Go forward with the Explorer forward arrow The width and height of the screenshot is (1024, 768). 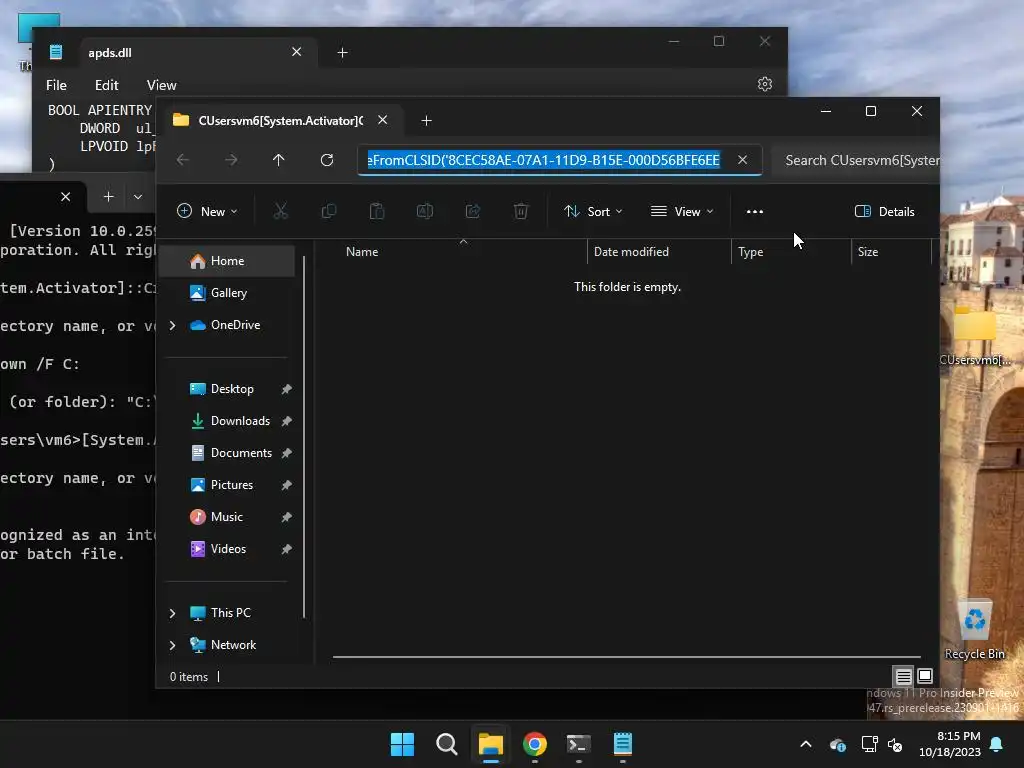pos(231,160)
